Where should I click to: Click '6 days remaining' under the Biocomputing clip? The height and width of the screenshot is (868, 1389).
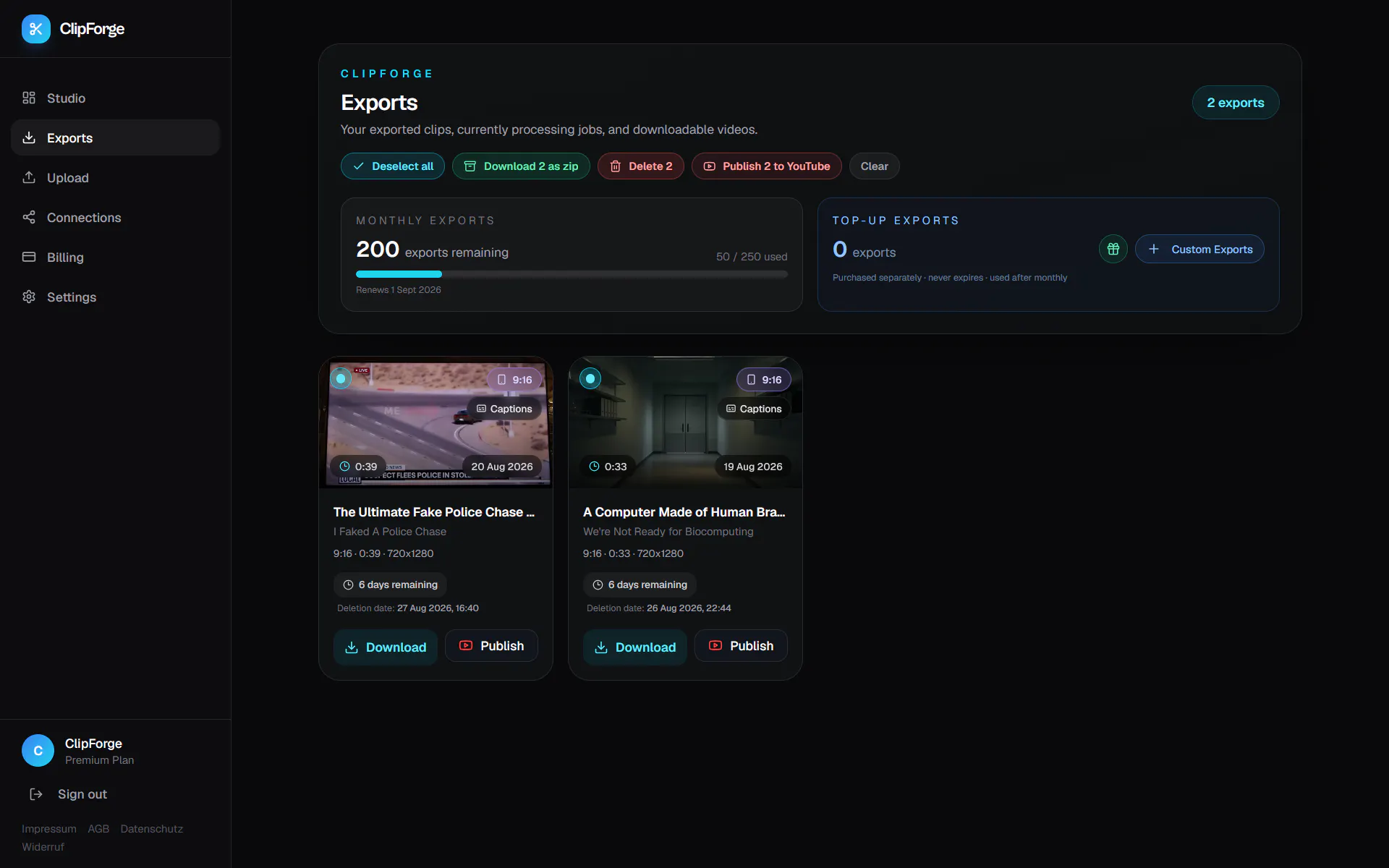(x=640, y=584)
